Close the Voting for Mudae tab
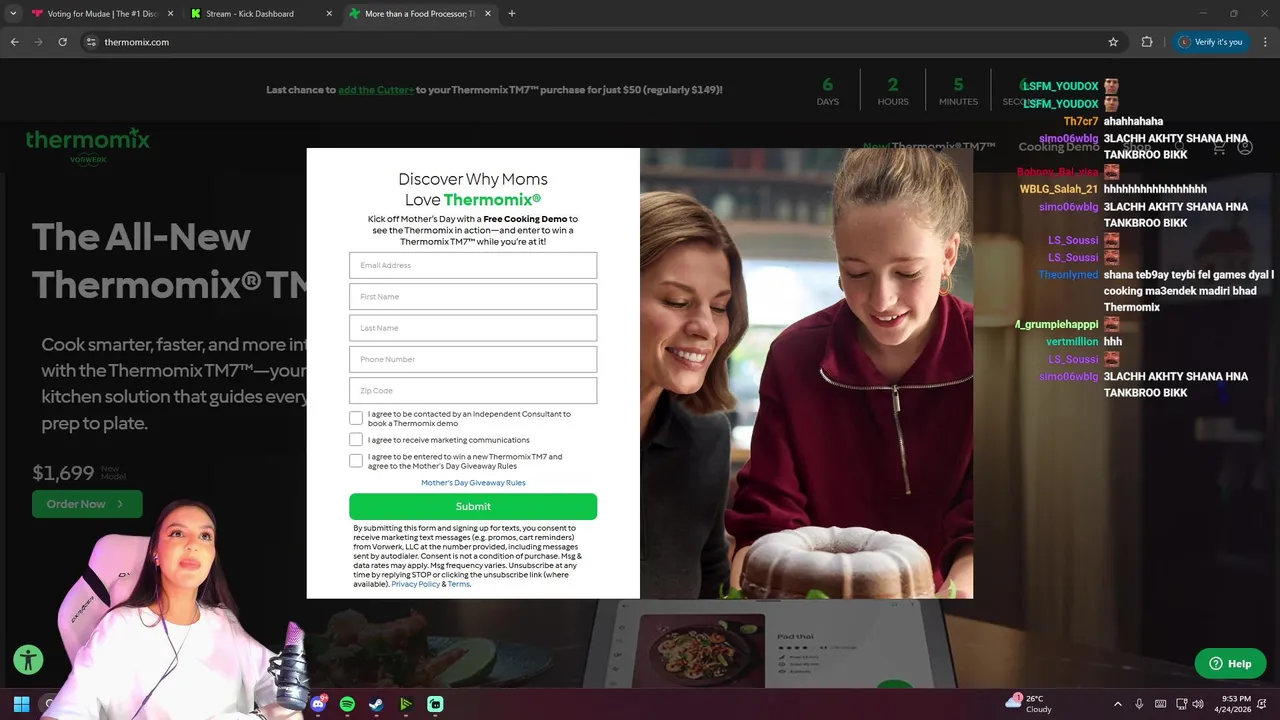 pos(170,14)
